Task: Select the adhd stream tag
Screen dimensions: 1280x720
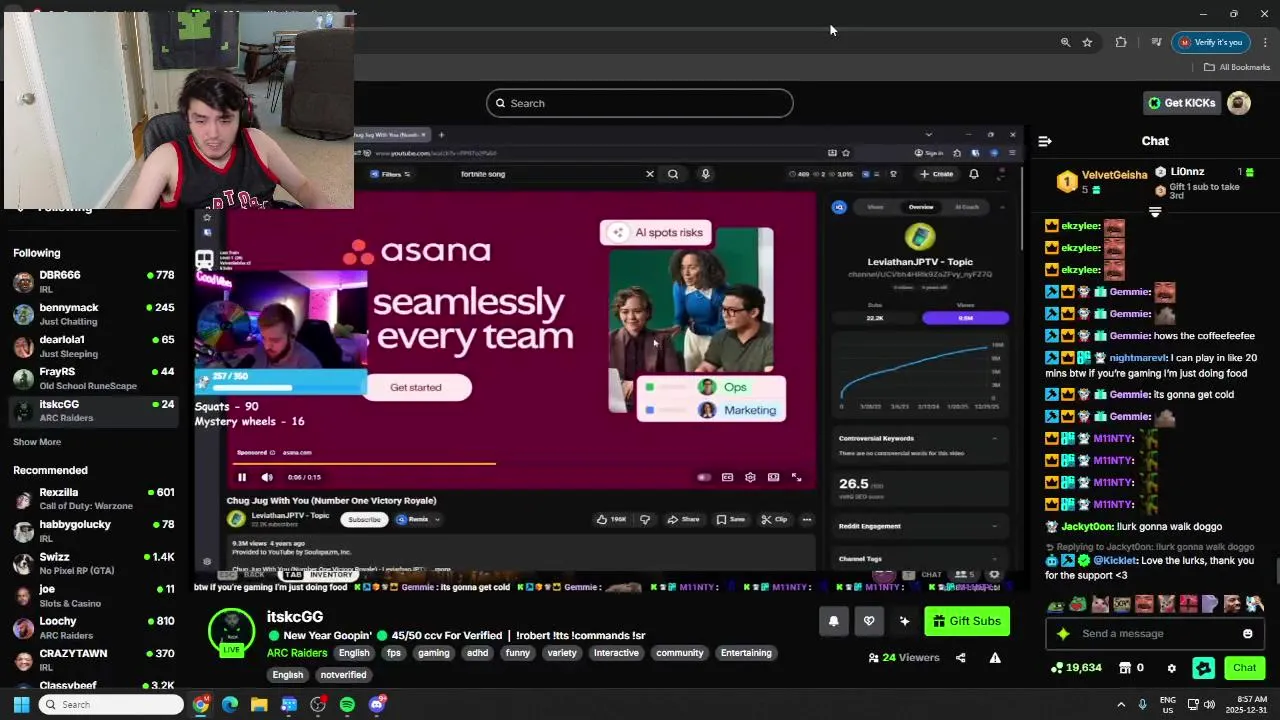Action: (x=478, y=653)
